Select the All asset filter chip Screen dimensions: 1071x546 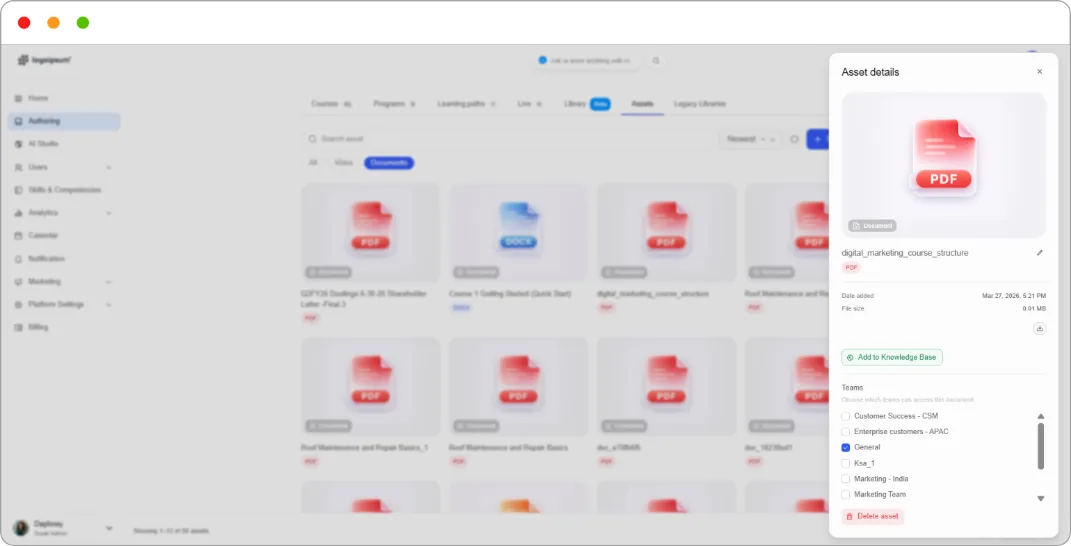pyautogui.click(x=313, y=163)
